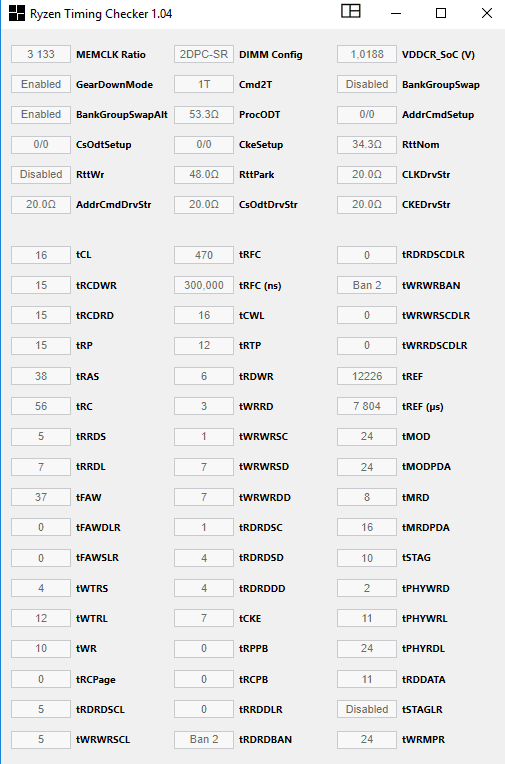Click the snap layout icon in title bar
This screenshot has height=764, width=505.
350,11
